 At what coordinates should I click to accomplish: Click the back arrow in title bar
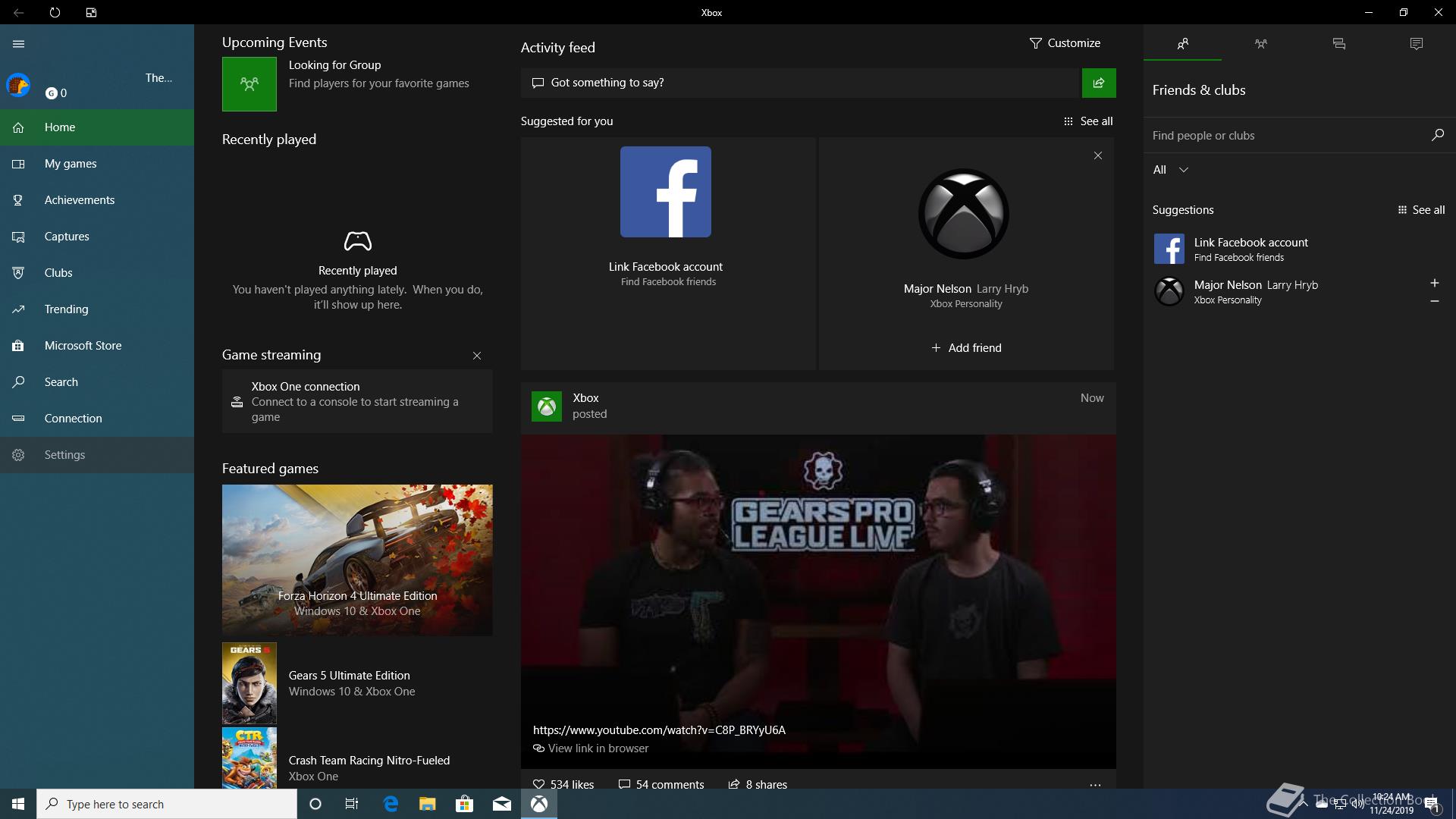(19, 13)
